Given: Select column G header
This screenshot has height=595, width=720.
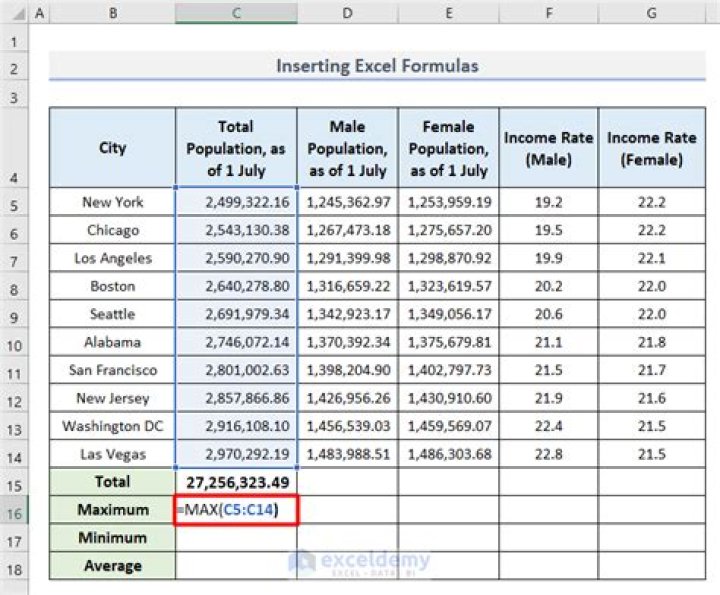Looking at the screenshot, I should (x=652, y=13).
